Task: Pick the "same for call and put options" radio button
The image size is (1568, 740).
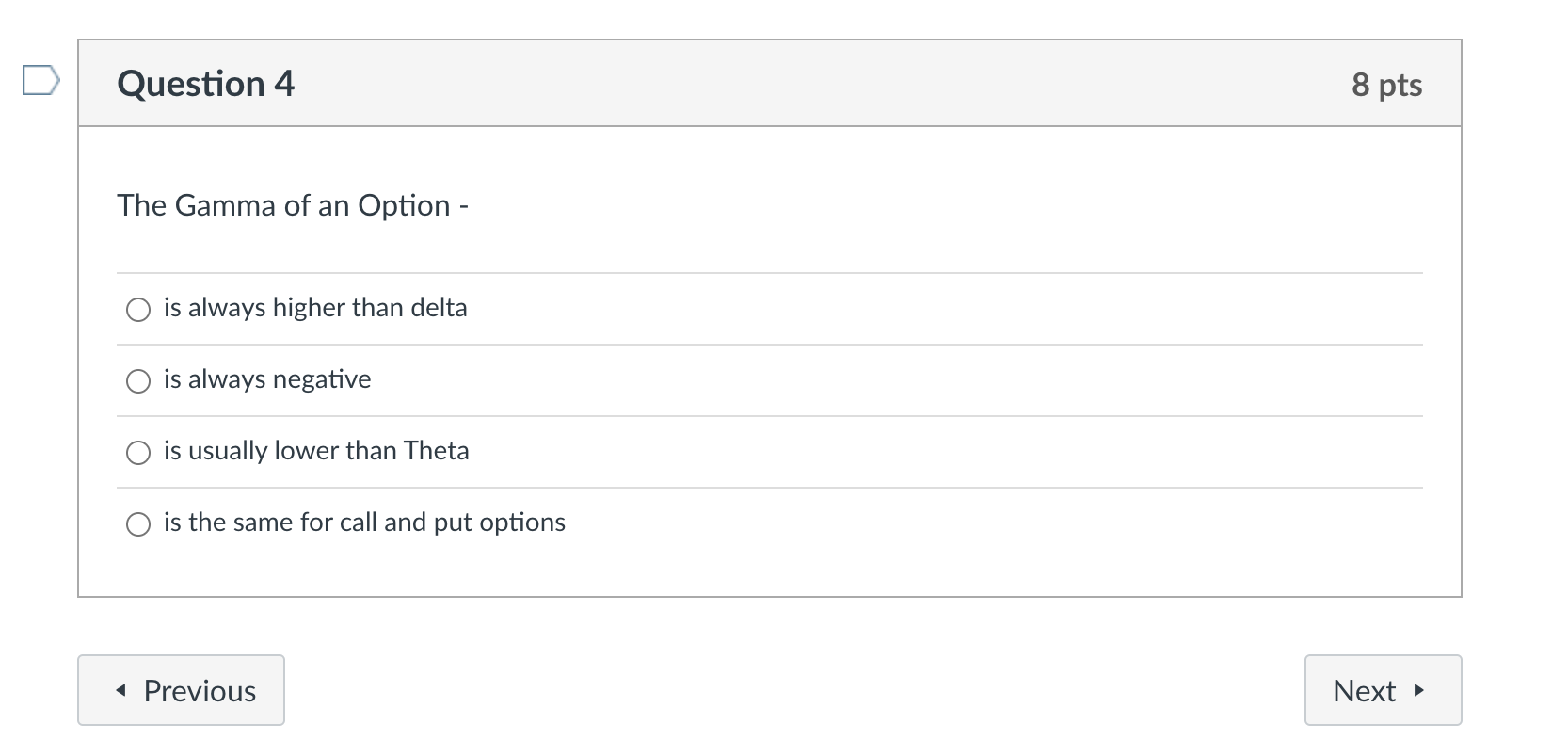Action: pyautogui.click(x=138, y=524)
